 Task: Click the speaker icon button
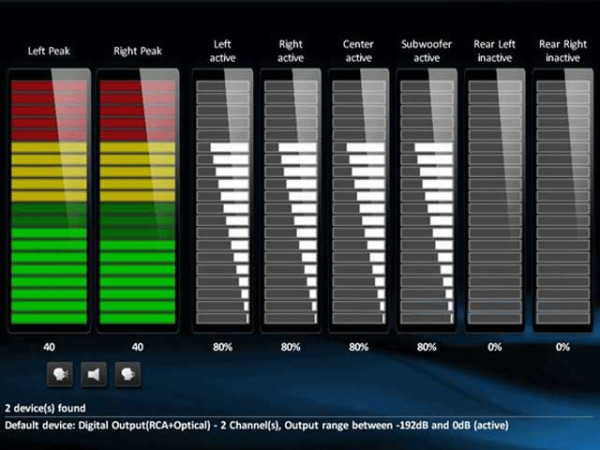(x=94, y=374)
